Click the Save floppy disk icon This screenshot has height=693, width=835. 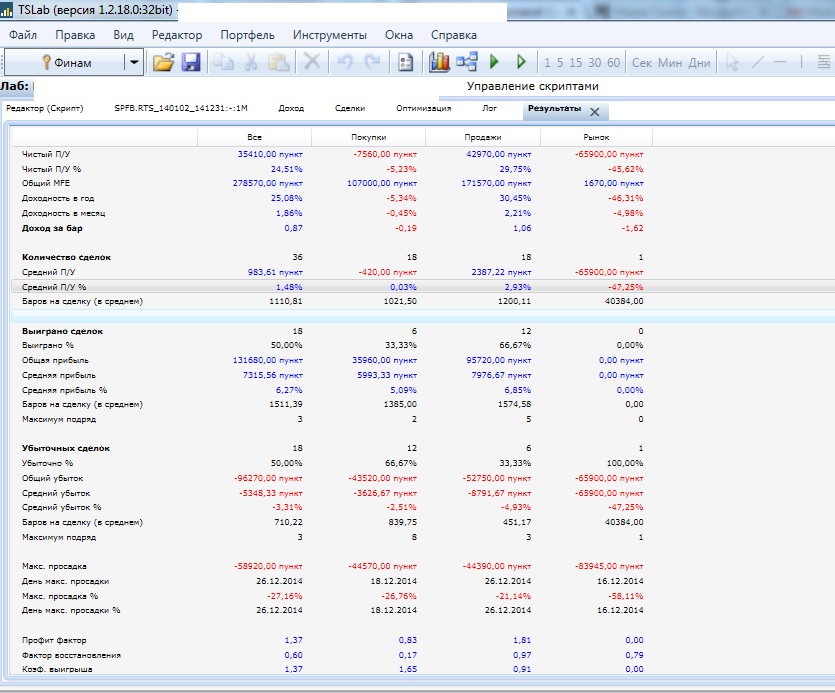pyautogui.click(x=190, y=62)
